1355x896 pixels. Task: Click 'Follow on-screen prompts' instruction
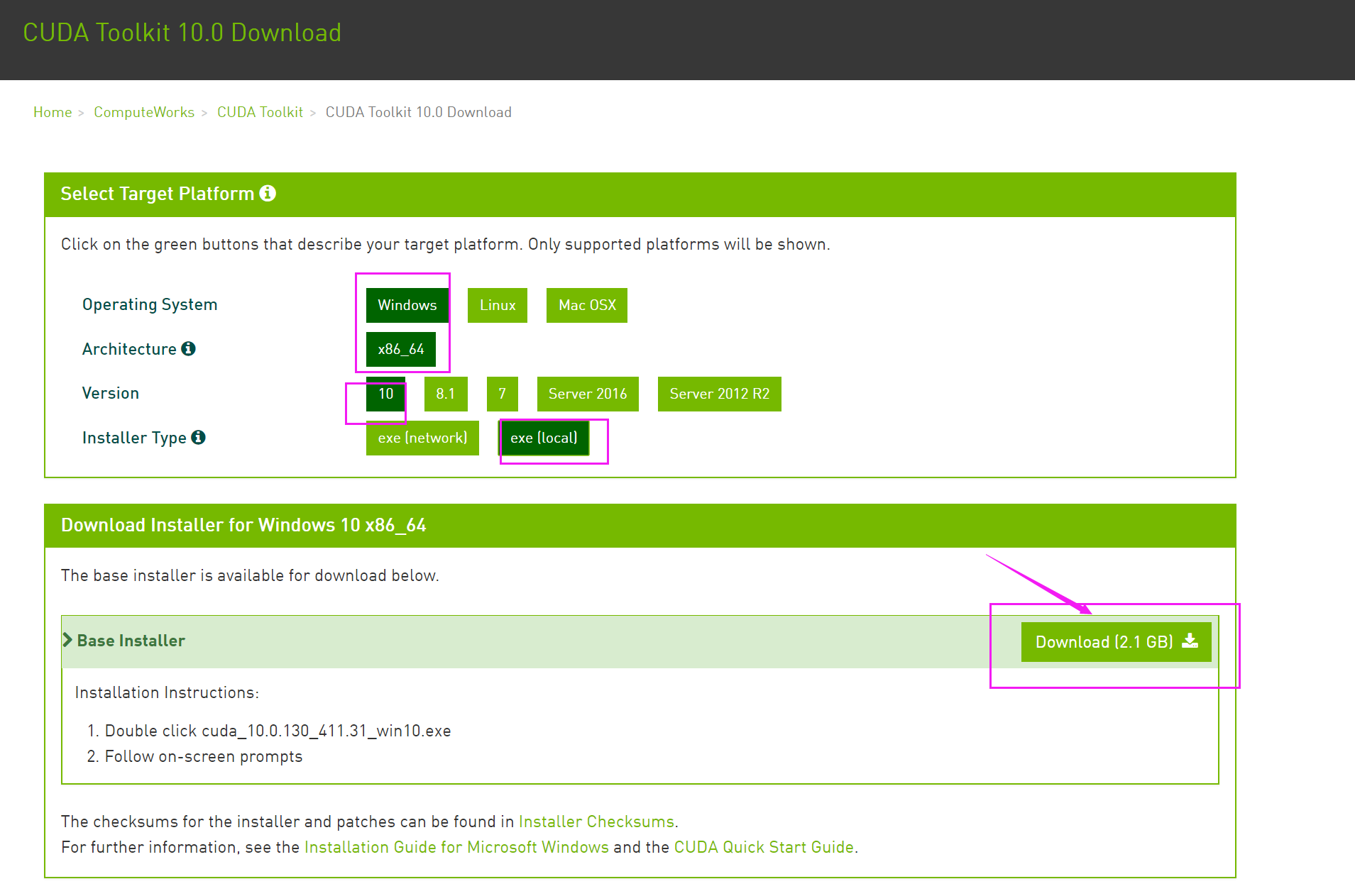click(204, 756)
